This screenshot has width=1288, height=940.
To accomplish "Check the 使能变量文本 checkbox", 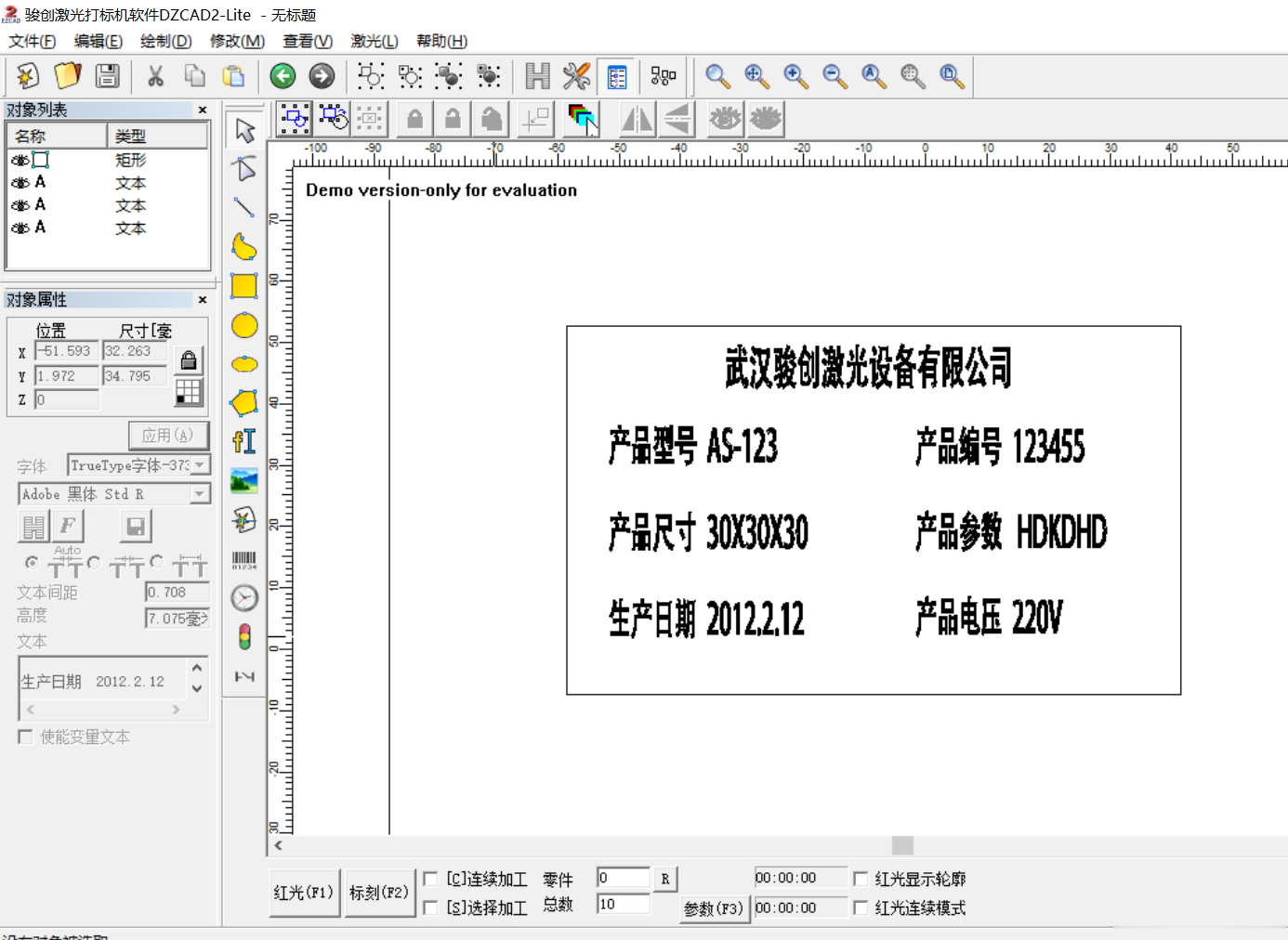I will pos(25,737).
